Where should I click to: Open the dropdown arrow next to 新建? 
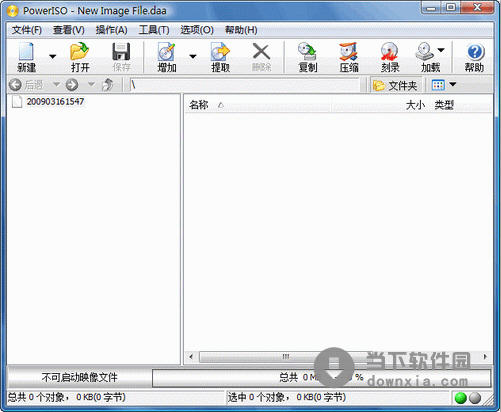tap(52, 56)
